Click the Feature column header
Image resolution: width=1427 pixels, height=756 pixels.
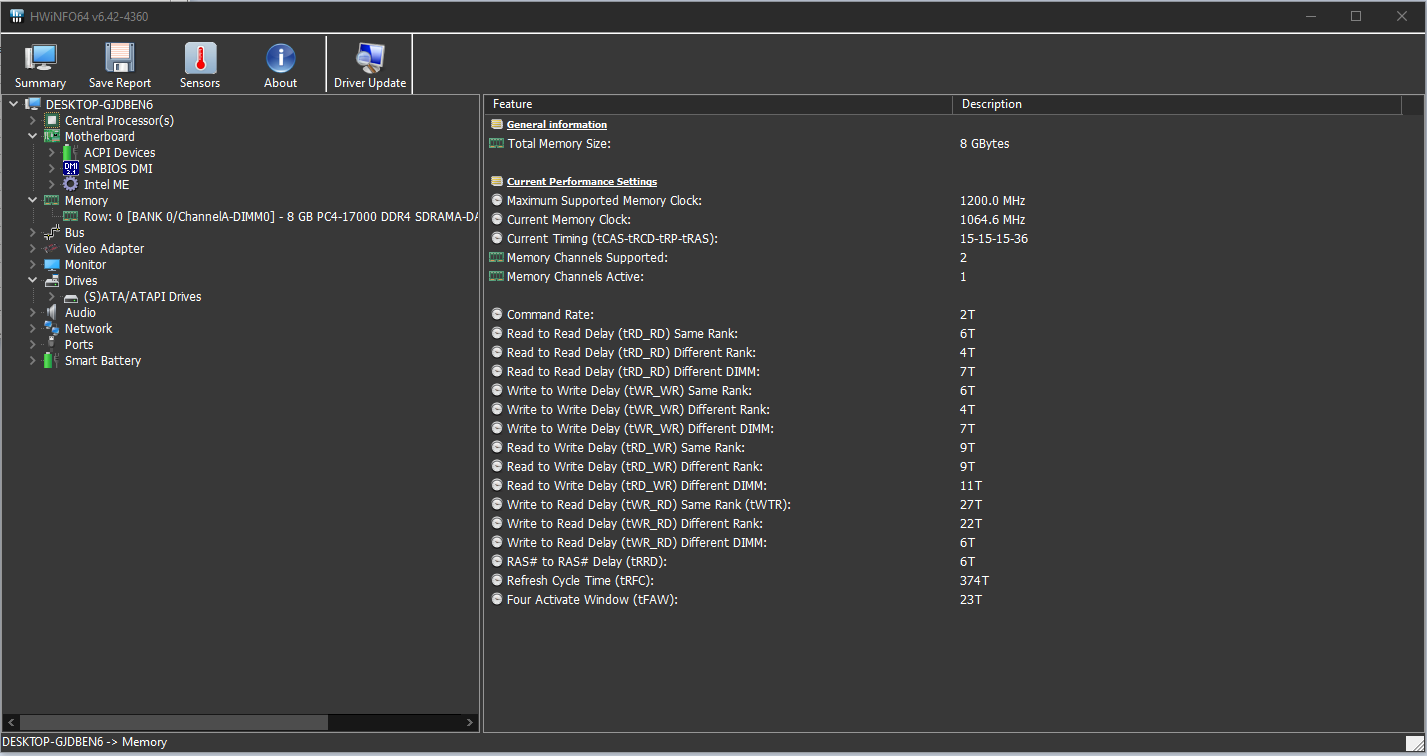coord(718,104)
